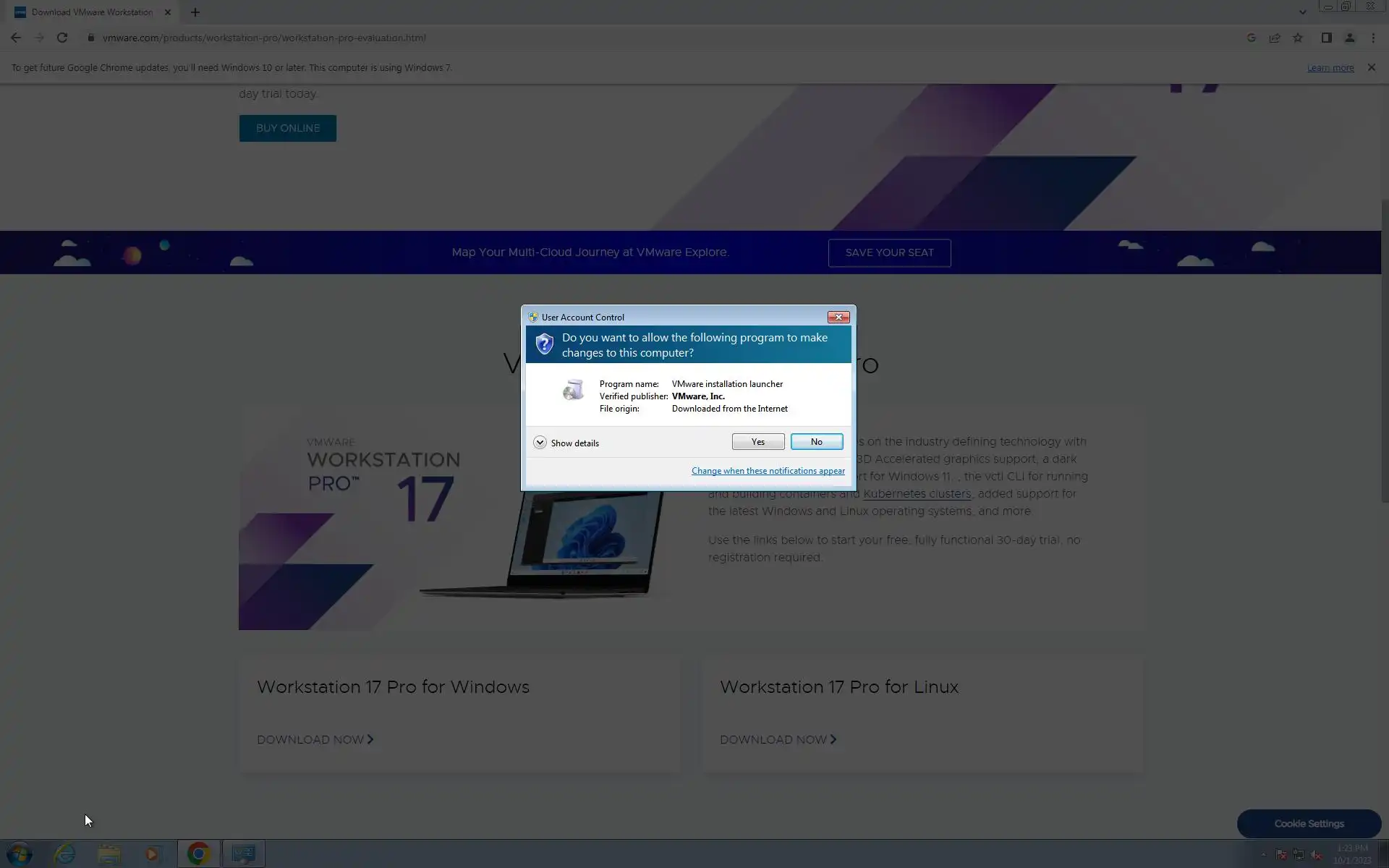Click Yes in User Account Control dialog

coord(757,442)
